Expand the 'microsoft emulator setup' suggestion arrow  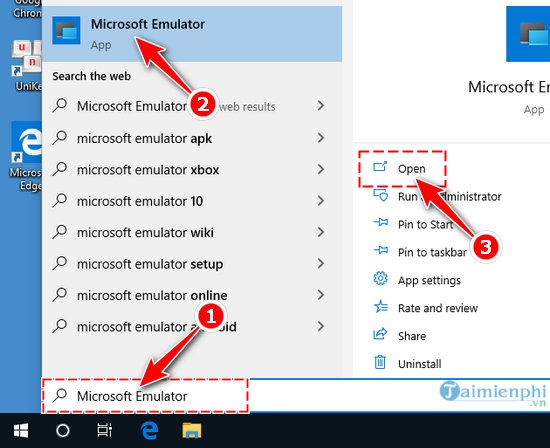pyautogui.click(x=321, y=263)
